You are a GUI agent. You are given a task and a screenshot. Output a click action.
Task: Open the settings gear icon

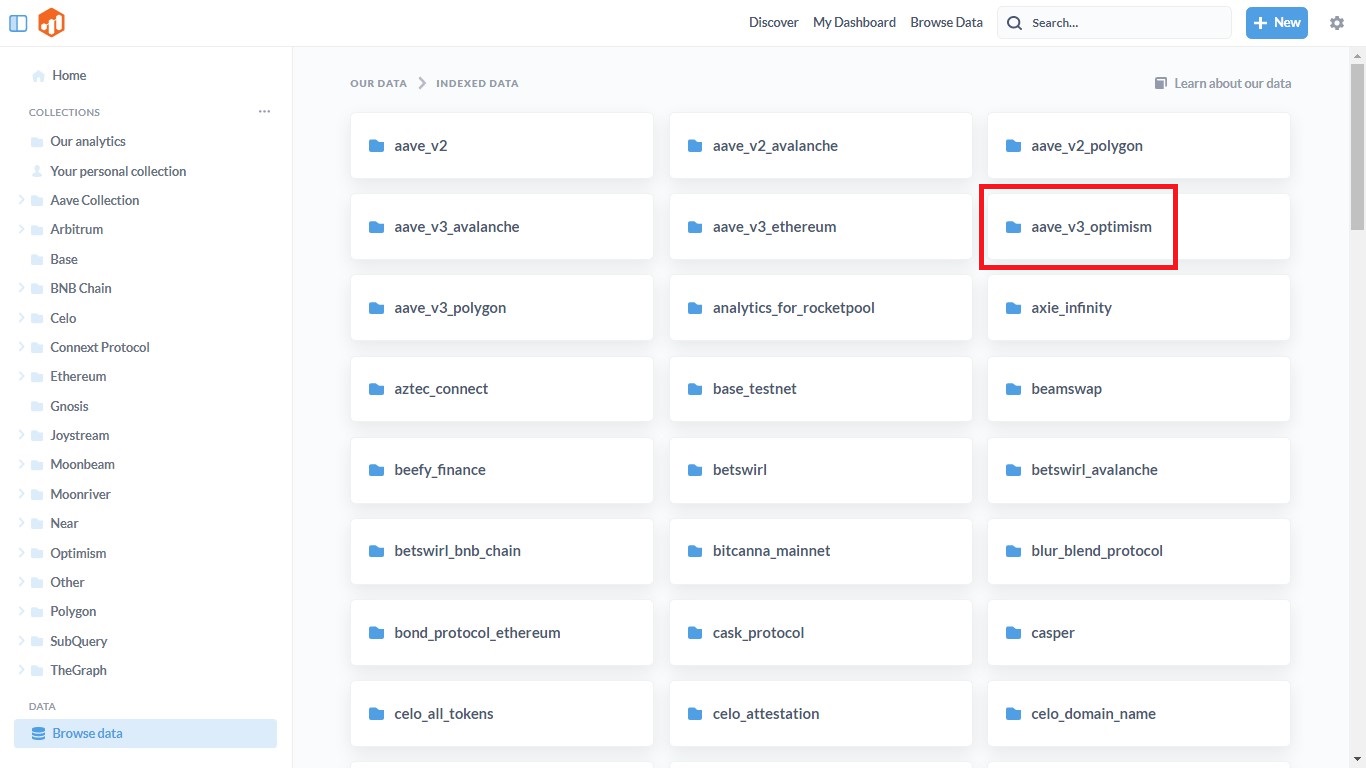coord(1337,23)
